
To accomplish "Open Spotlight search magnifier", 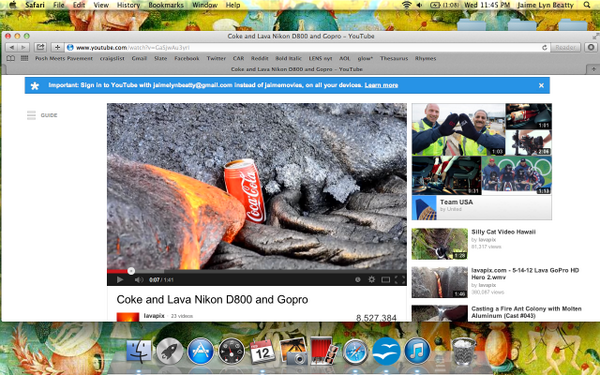I will click(587, 5).
